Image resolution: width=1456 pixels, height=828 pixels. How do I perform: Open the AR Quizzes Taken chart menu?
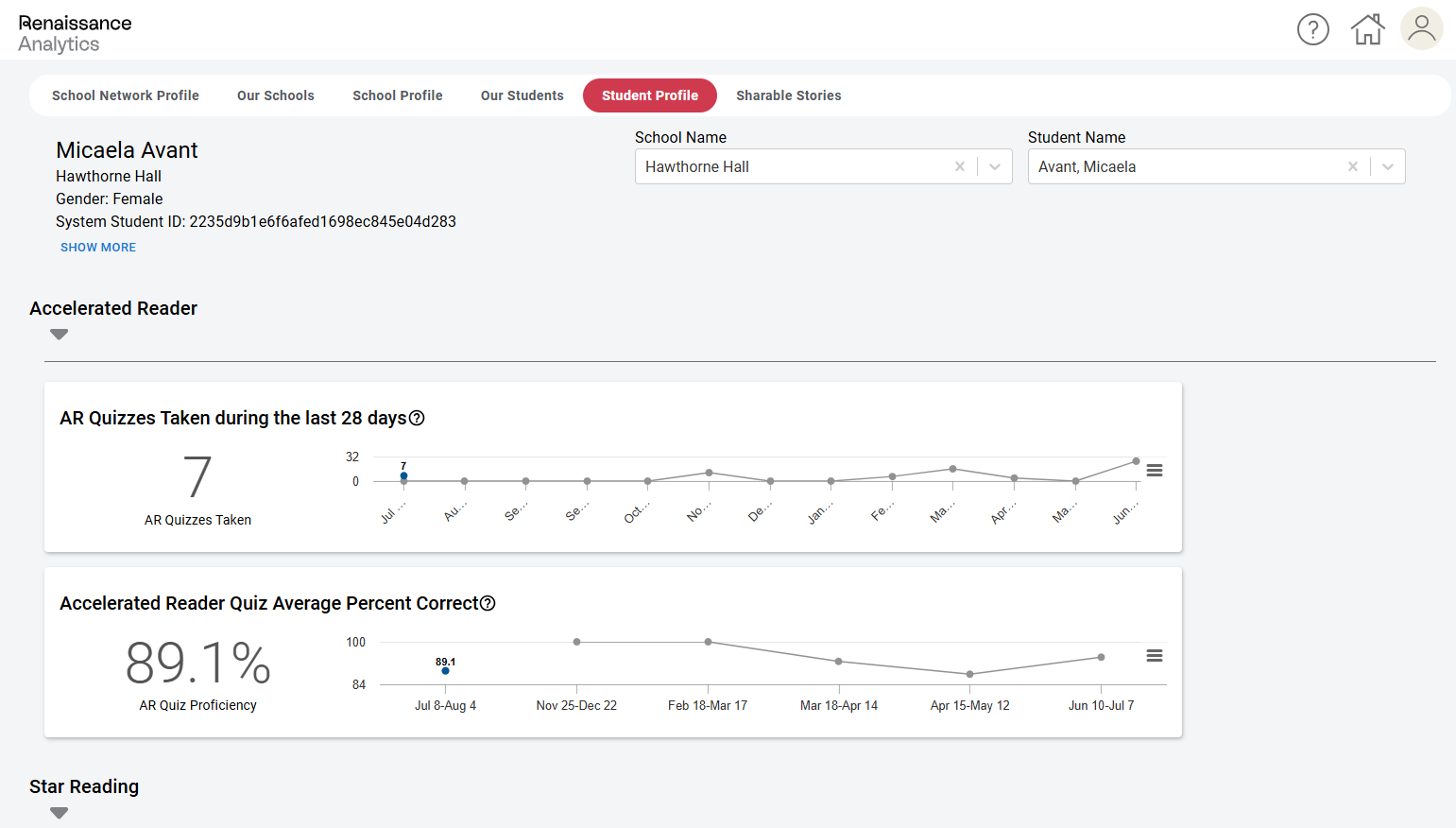coord(1155,470)
